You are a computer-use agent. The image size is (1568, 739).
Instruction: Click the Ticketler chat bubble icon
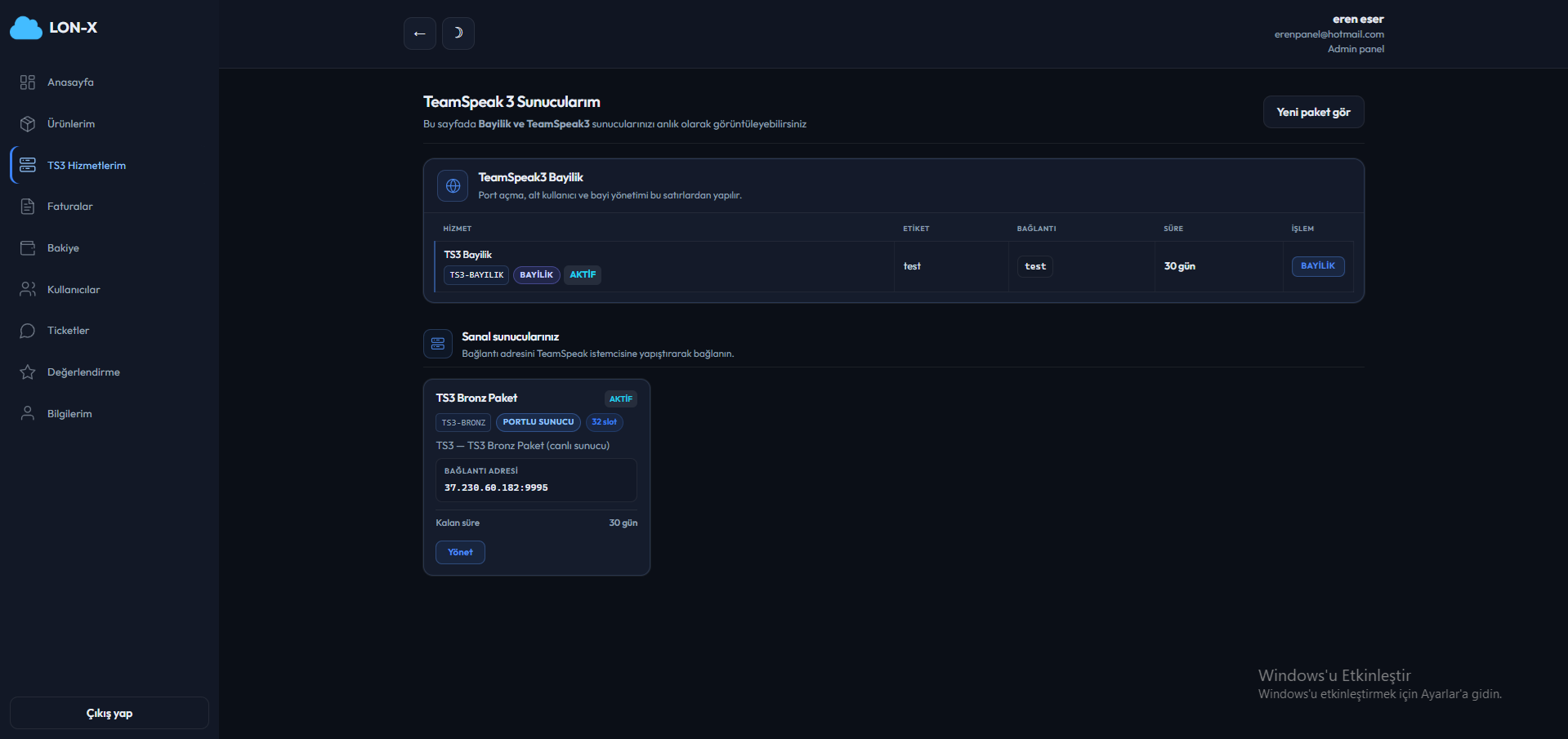(28, 331)
